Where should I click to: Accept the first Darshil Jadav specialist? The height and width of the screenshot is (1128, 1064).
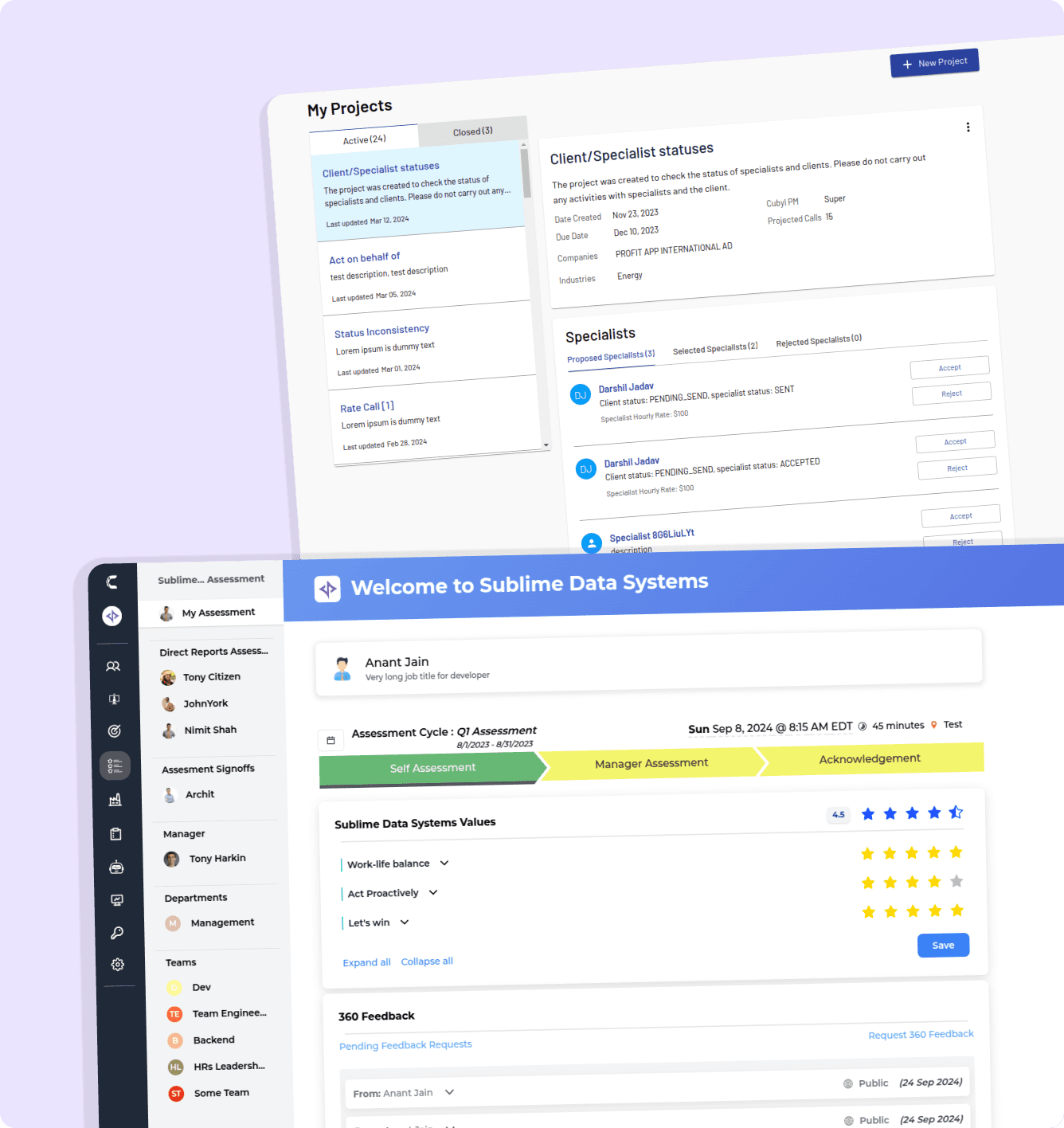click(x=949, y=367)
